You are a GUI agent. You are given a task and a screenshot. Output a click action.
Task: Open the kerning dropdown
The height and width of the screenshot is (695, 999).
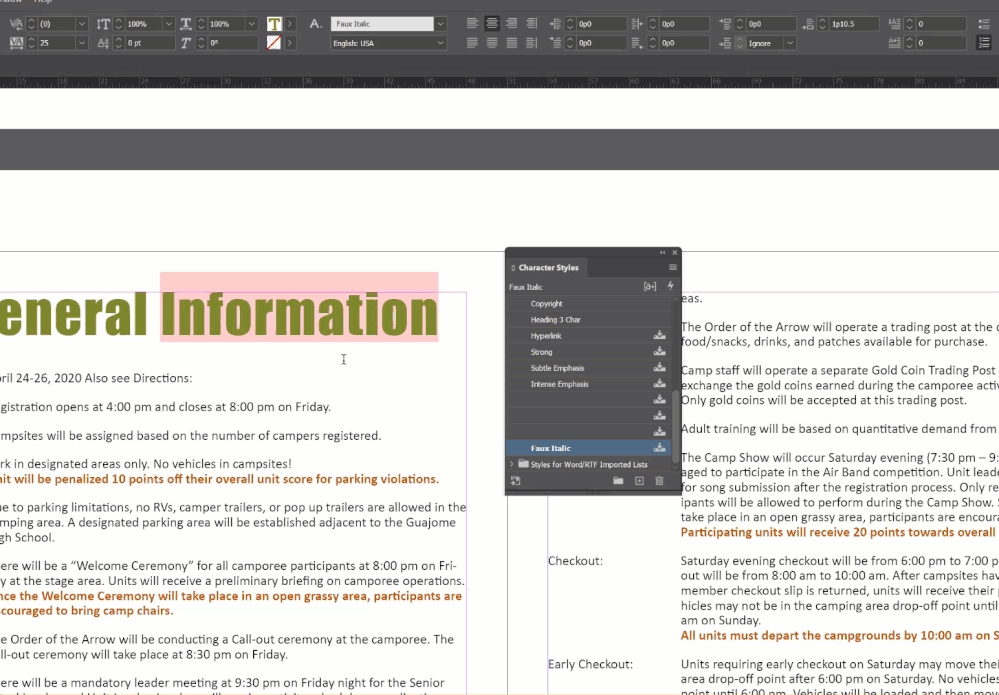[82, 24]
